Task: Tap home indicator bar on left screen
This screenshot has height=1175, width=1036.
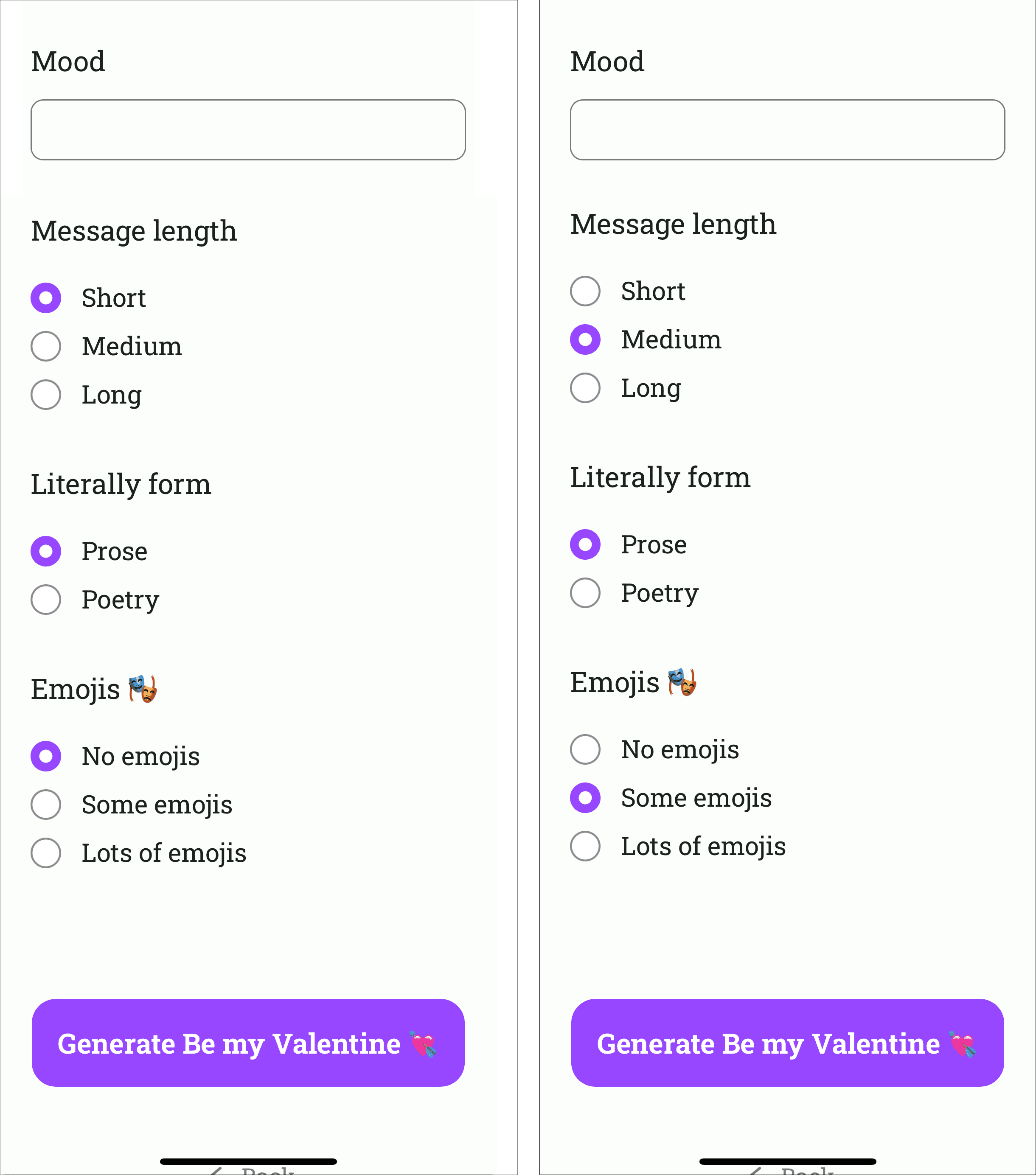Action: (x=248, y=1161)
